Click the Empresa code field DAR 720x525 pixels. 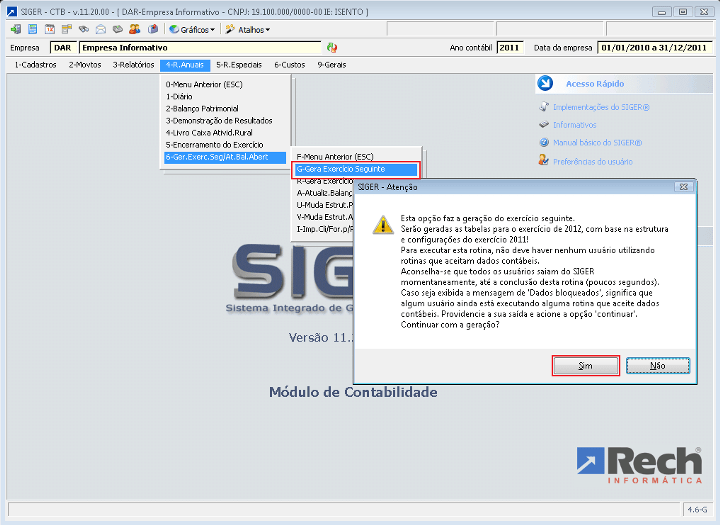point(63,48)
